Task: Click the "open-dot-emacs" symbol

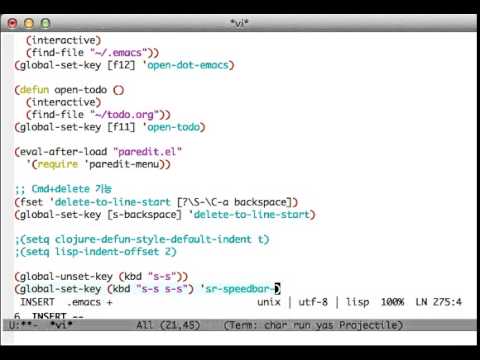Action: (188, 65)
